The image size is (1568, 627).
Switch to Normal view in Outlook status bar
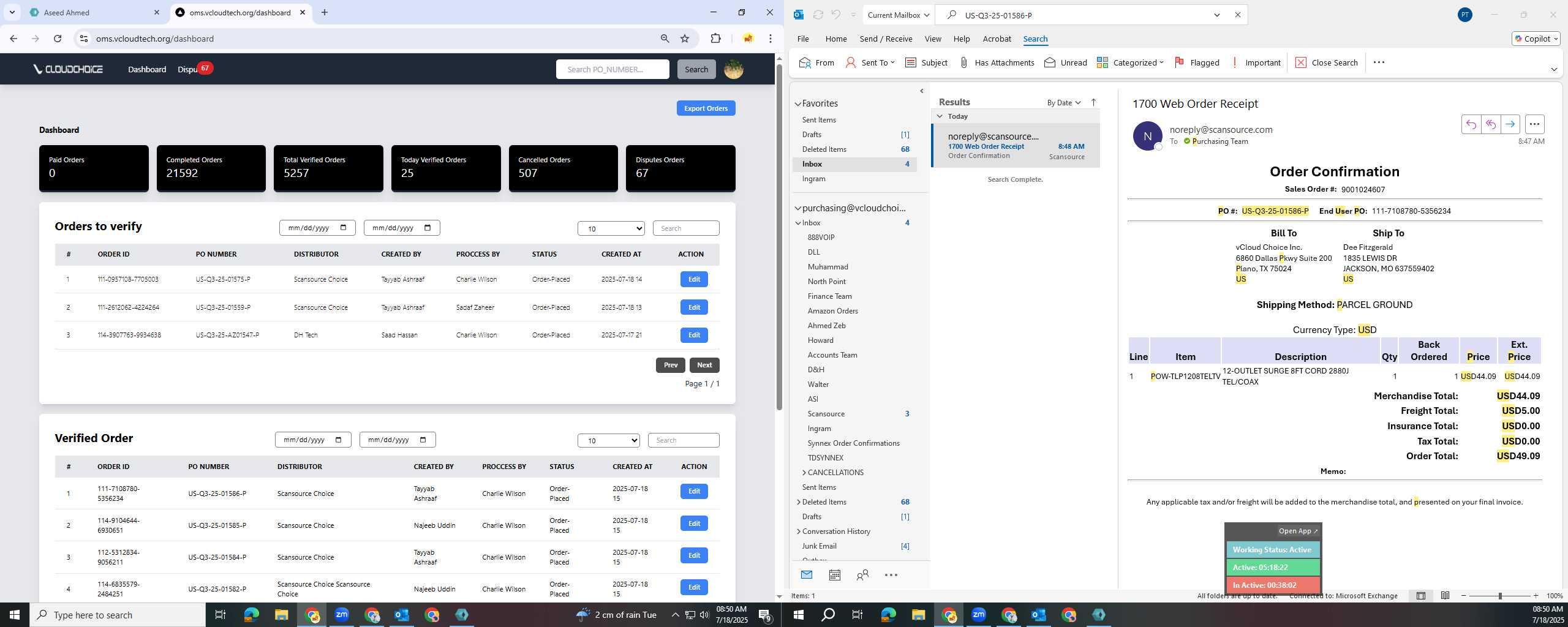pos(1421,596)
